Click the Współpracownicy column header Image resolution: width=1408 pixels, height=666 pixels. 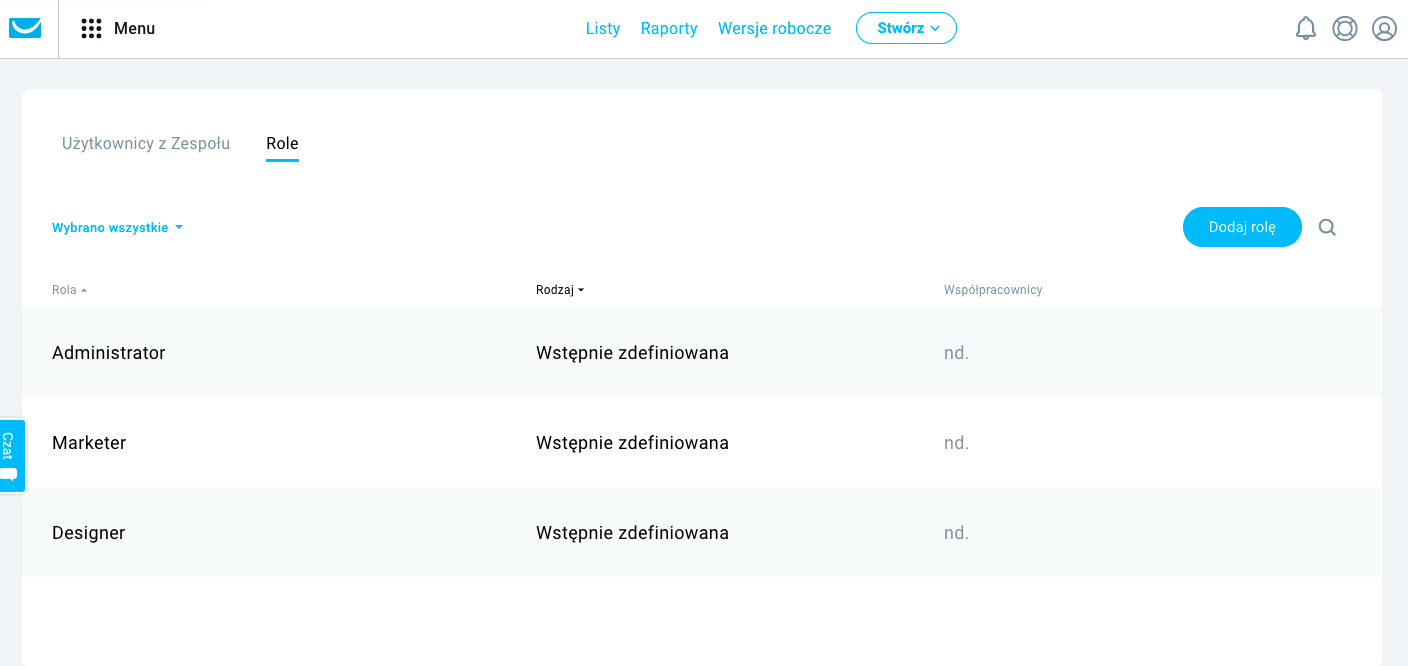click(x=993, y=290)
